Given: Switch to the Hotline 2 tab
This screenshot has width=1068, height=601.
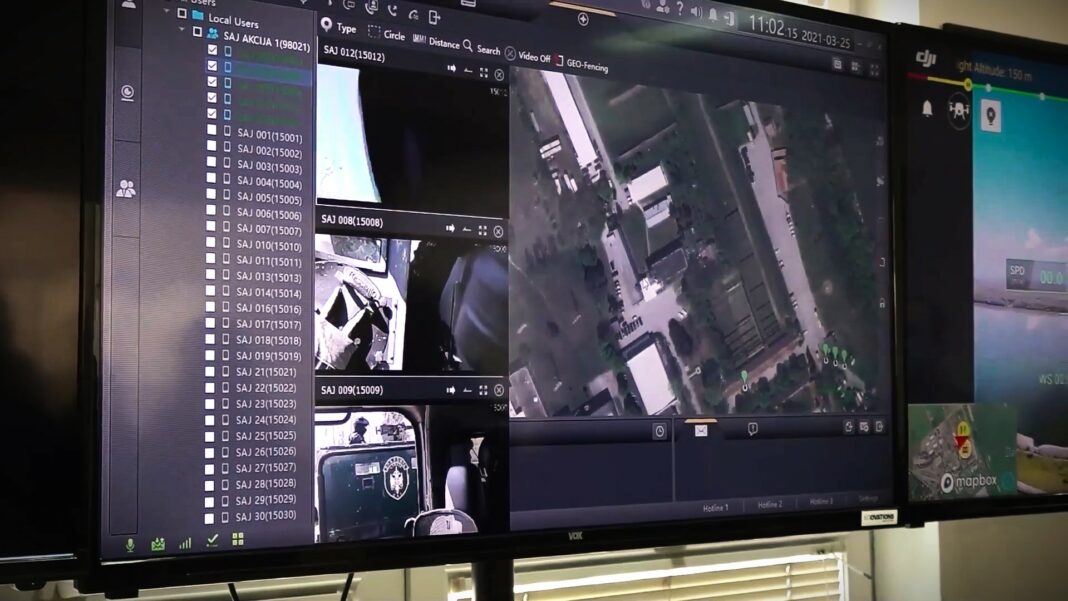Looking at the screenshot, I should click(x=770, y=504).
